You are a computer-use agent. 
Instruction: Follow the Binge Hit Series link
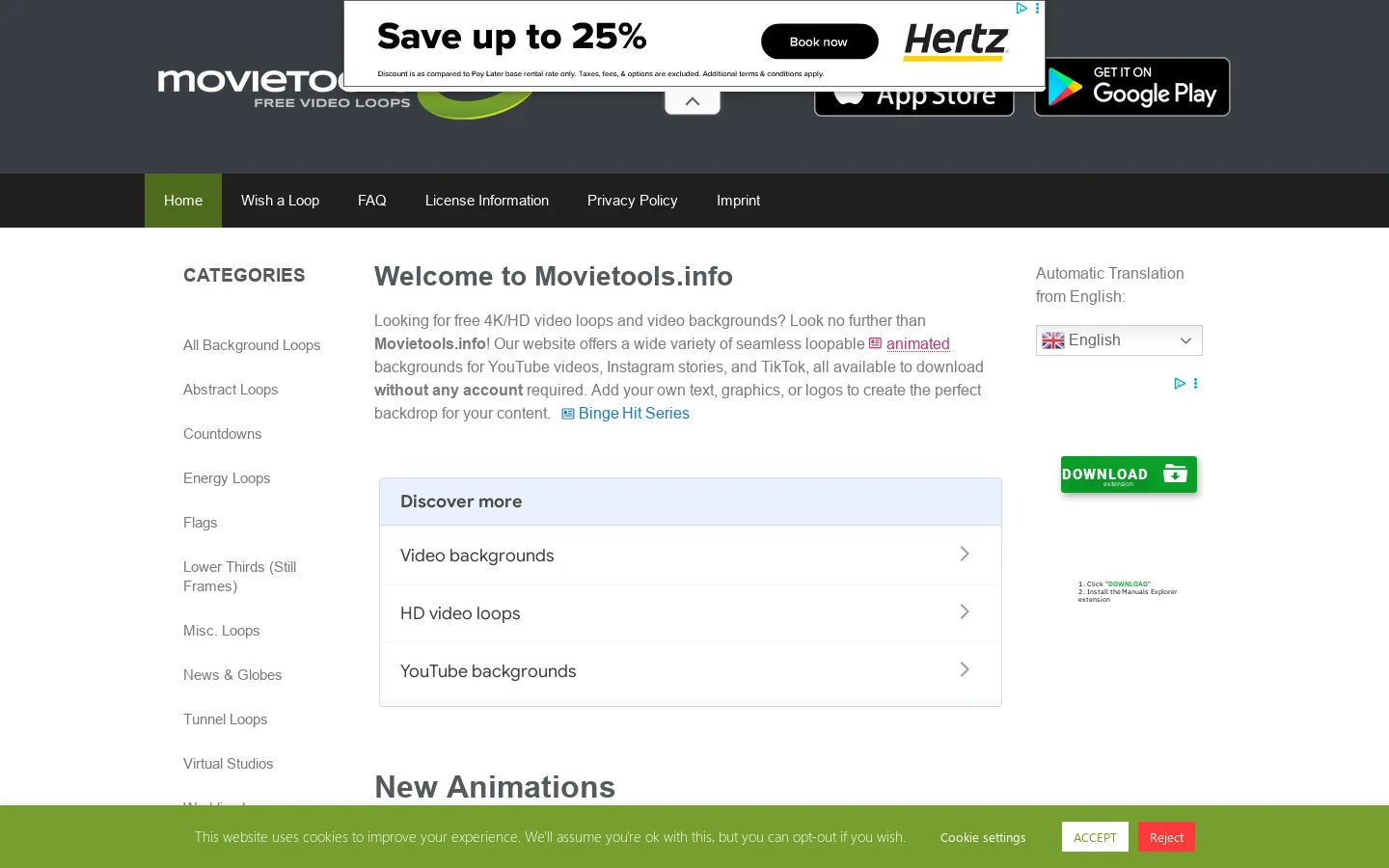634,413
